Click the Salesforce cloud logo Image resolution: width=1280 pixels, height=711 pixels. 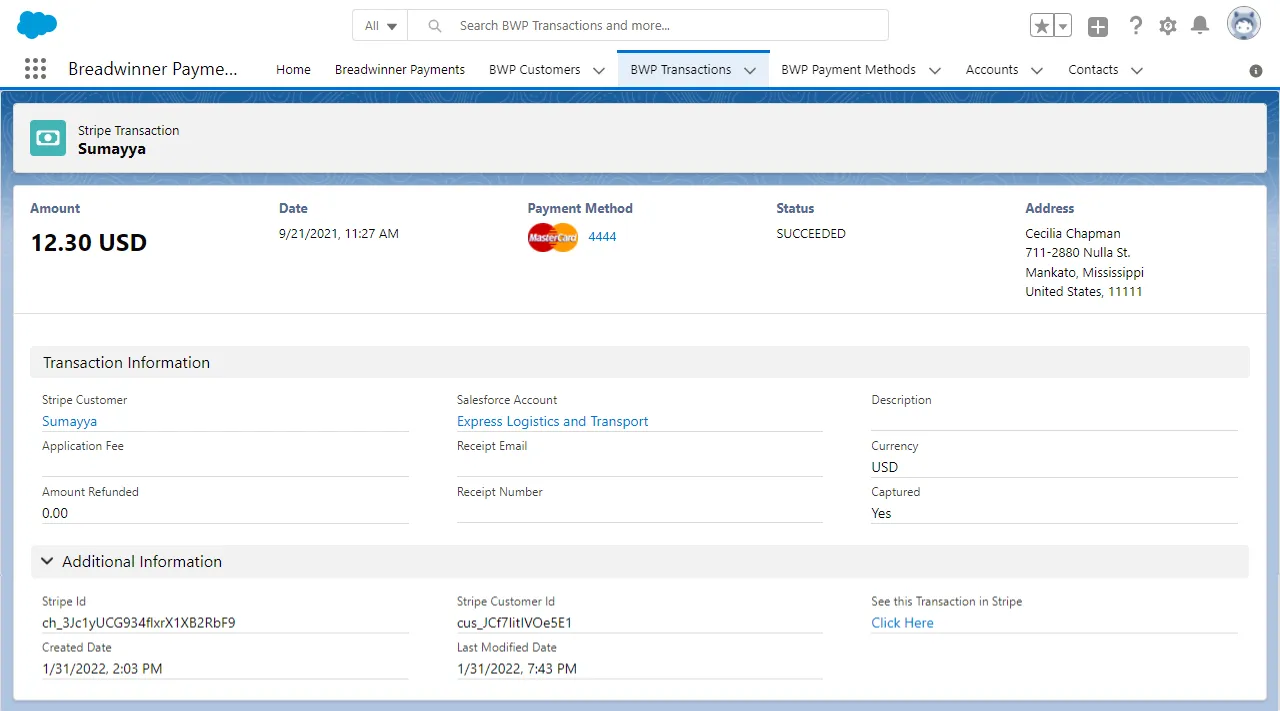37,25
